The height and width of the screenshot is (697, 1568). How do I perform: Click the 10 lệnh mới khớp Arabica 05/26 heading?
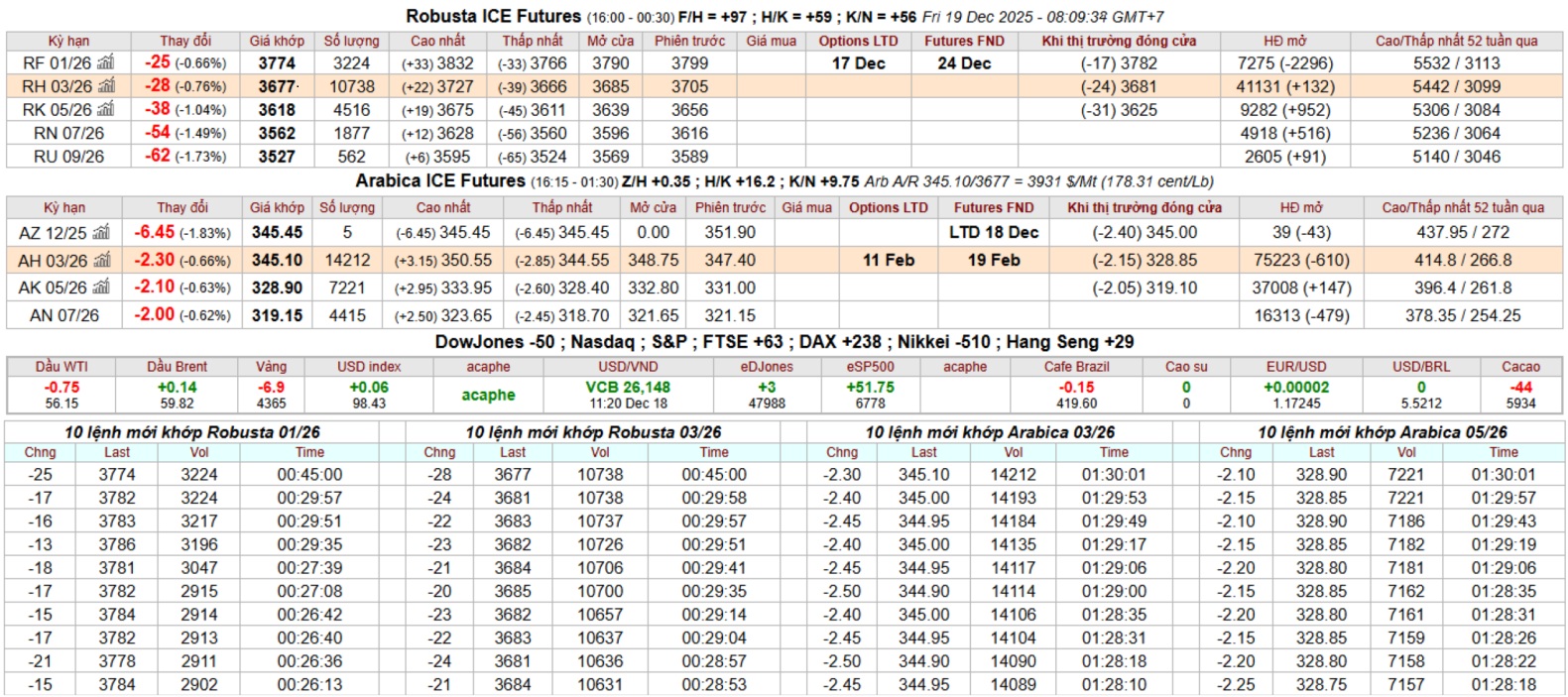coord(1382,432)
